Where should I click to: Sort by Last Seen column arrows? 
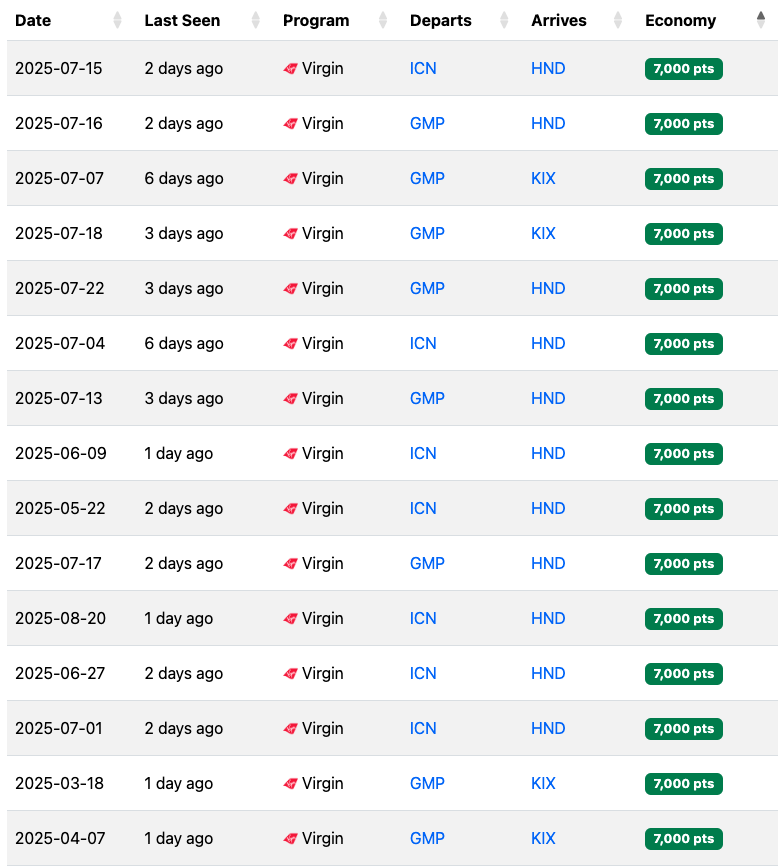(x=255, y=20)
